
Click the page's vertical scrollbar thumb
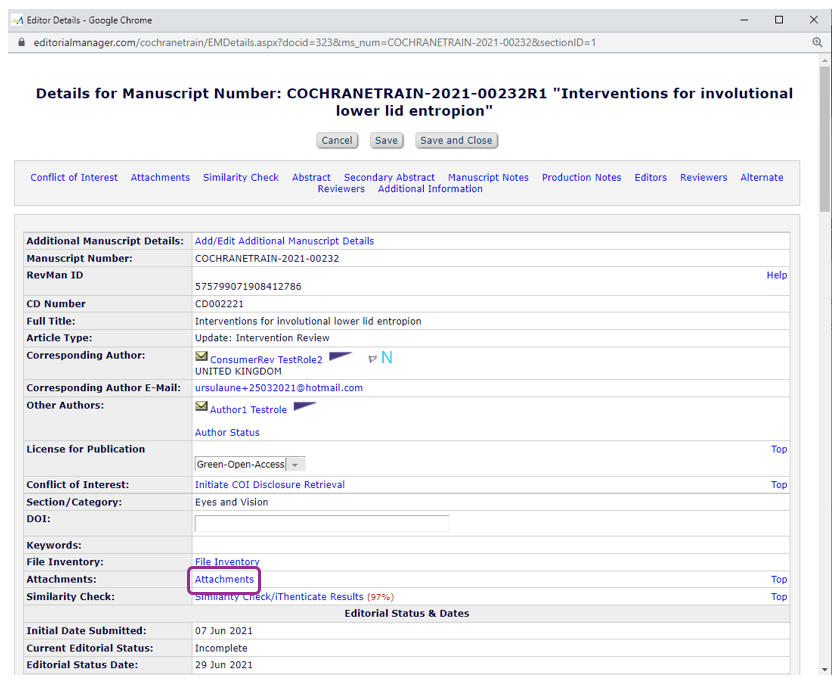(x=824, y=140)
